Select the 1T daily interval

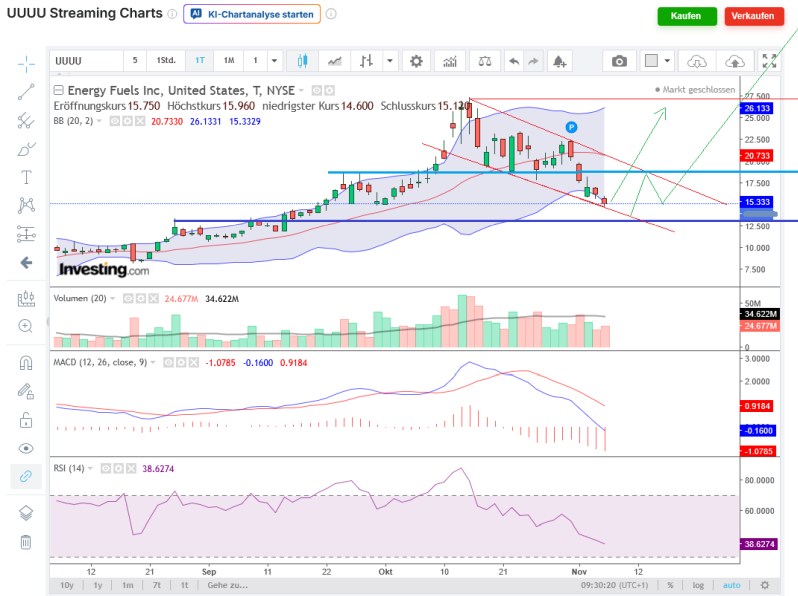tap(200, 61)
